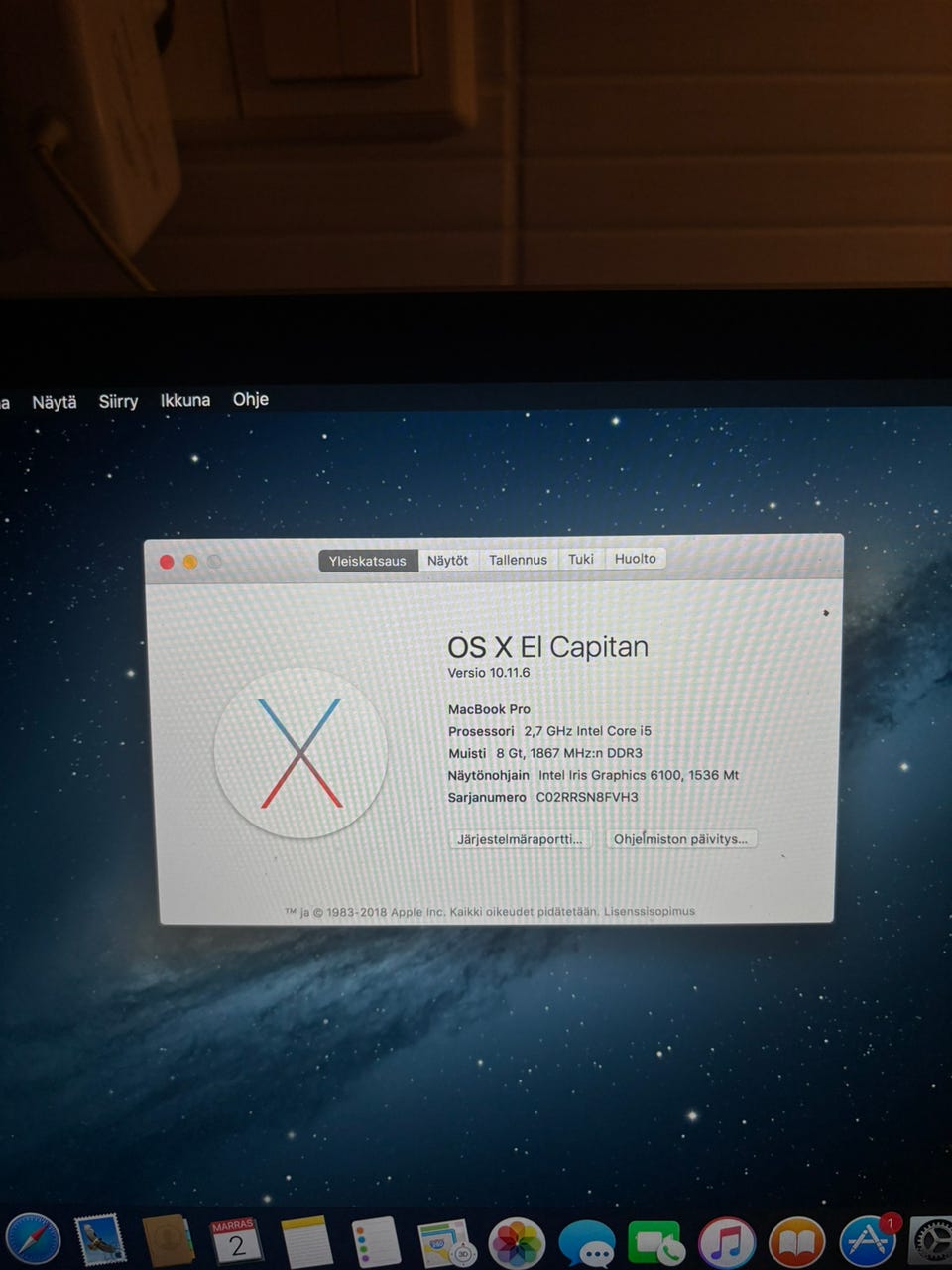952x1270 pixels.
Task: Open the App Store with update badge
Action: 869,1242
